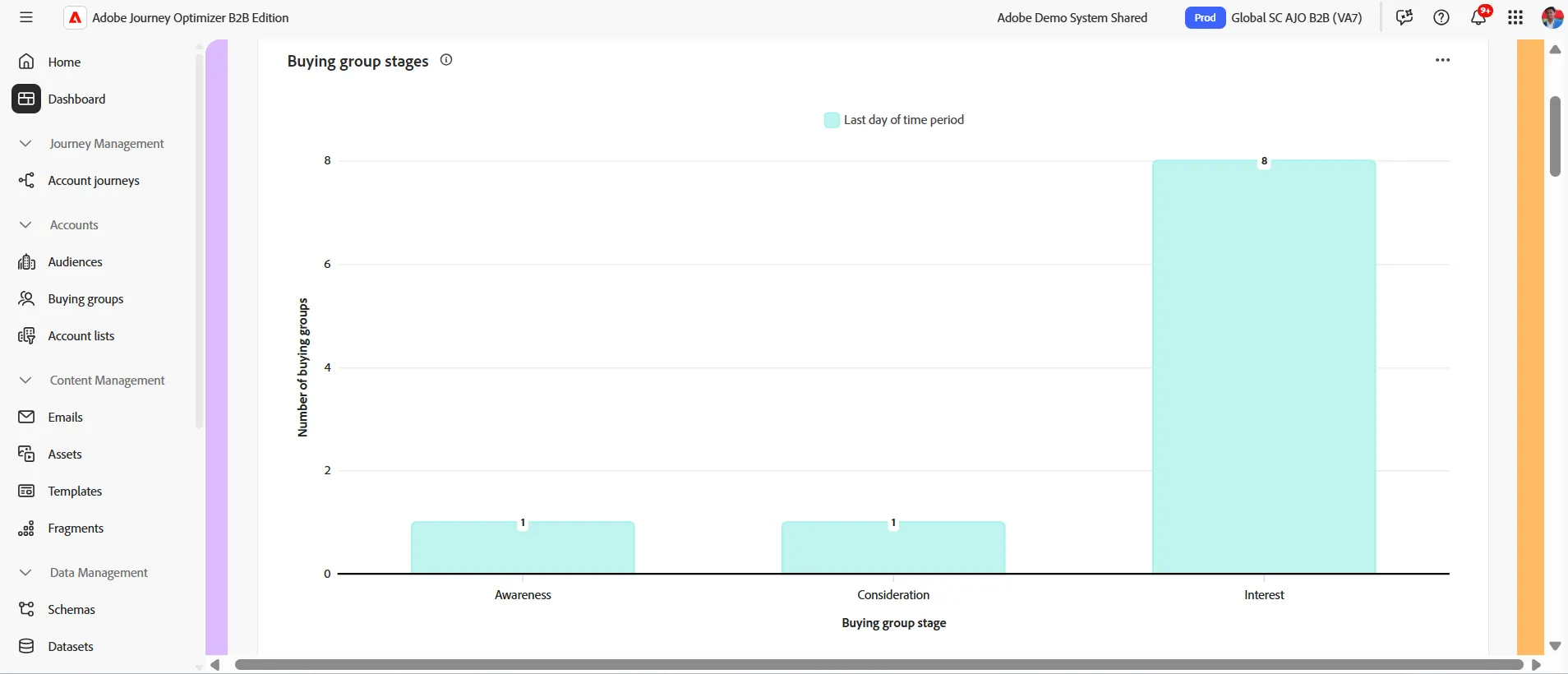Viewport: 1568px width, 674px height.
Task: Click the Interest bar in chart
Action: tap(1264, 367)
